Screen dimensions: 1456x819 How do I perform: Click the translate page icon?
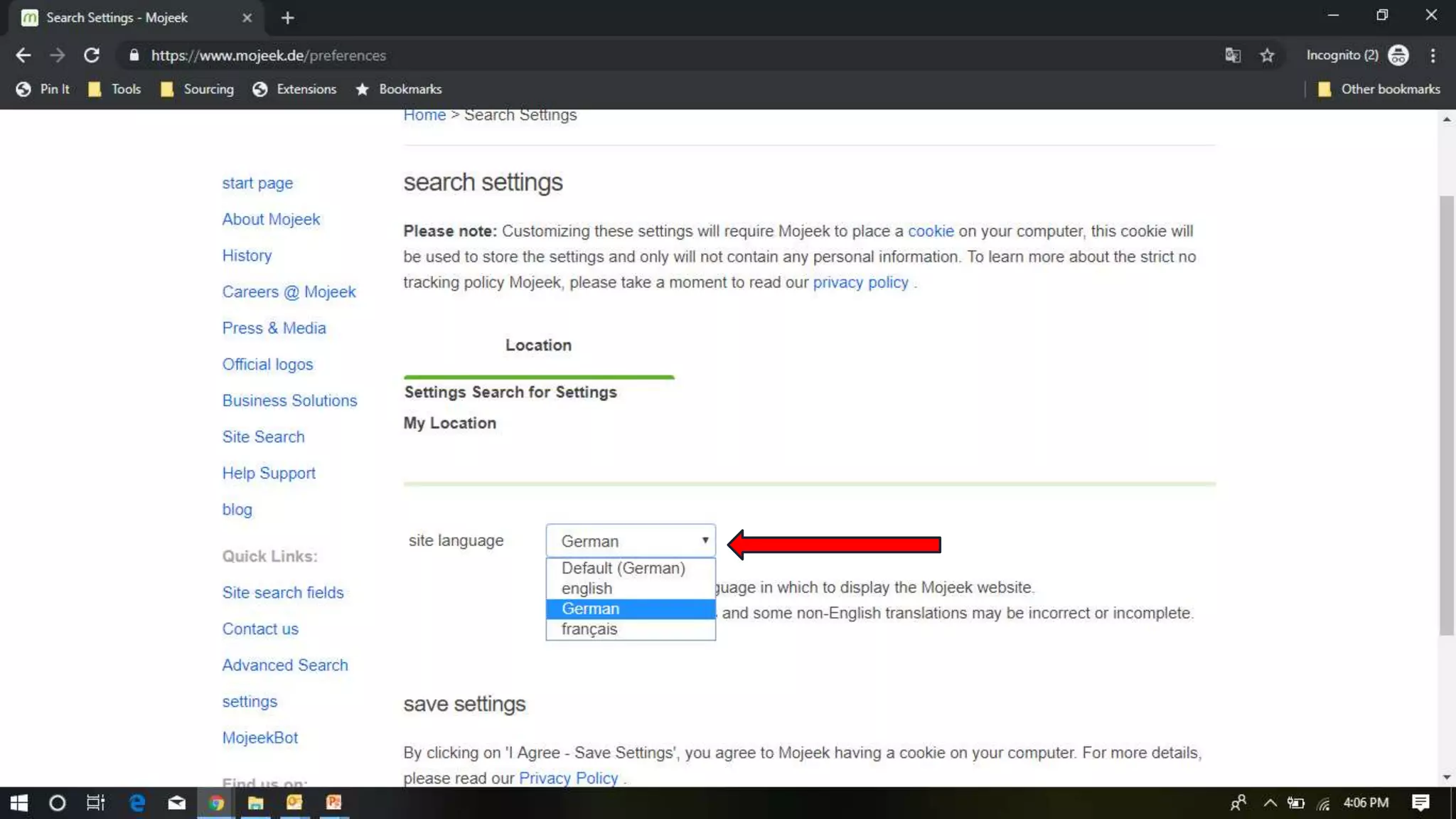(x=1233, y=55)
